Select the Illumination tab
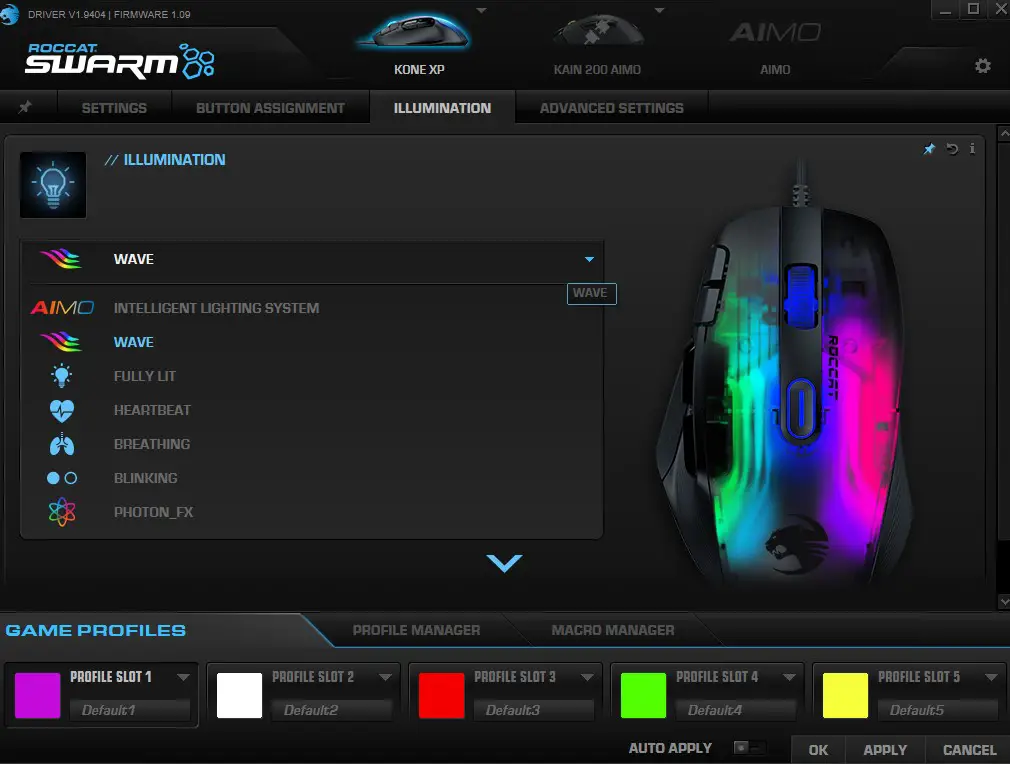 pyautogui.click(x=443, y=108)
